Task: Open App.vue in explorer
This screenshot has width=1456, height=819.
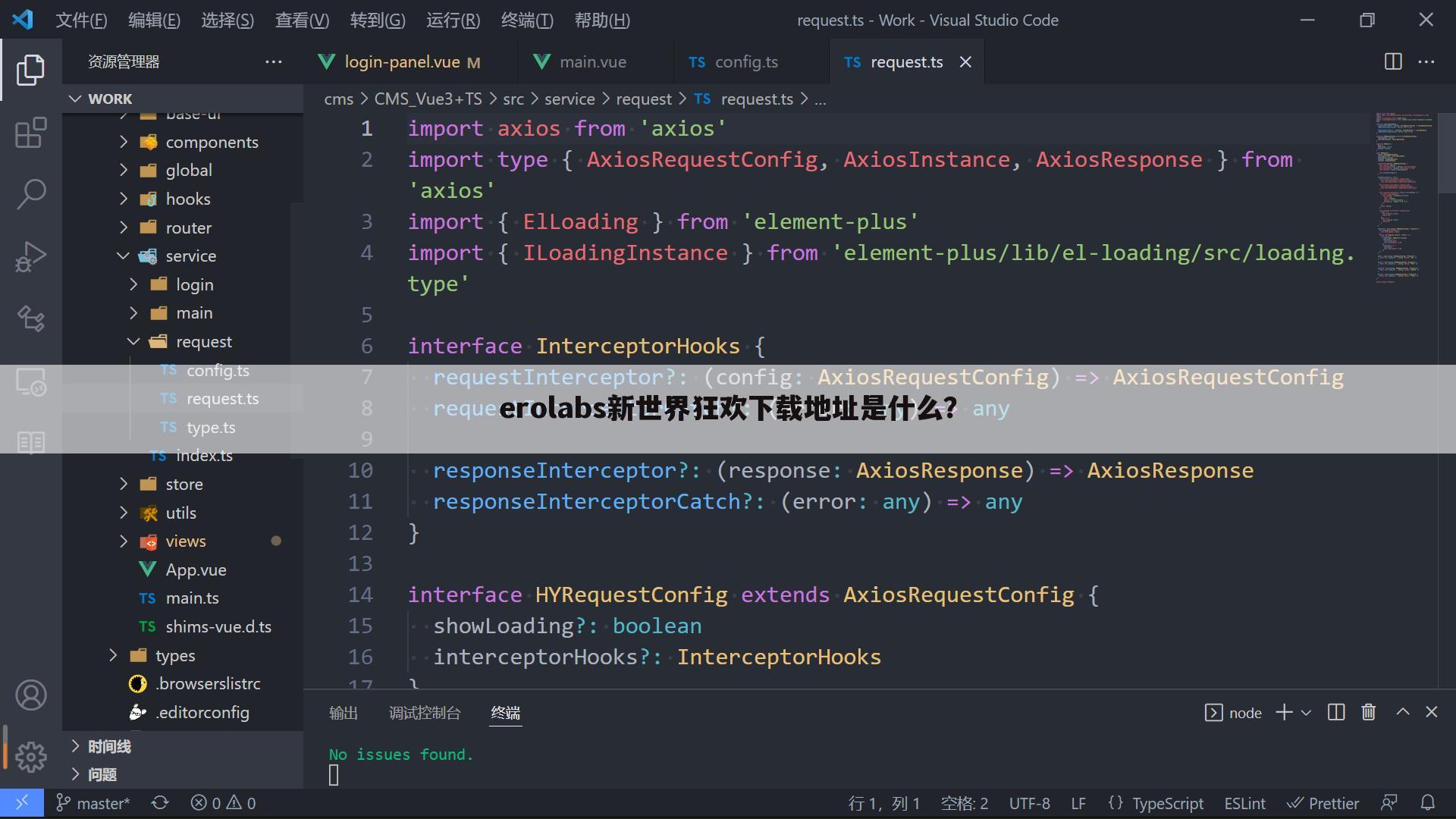Action: pos(182,570)
